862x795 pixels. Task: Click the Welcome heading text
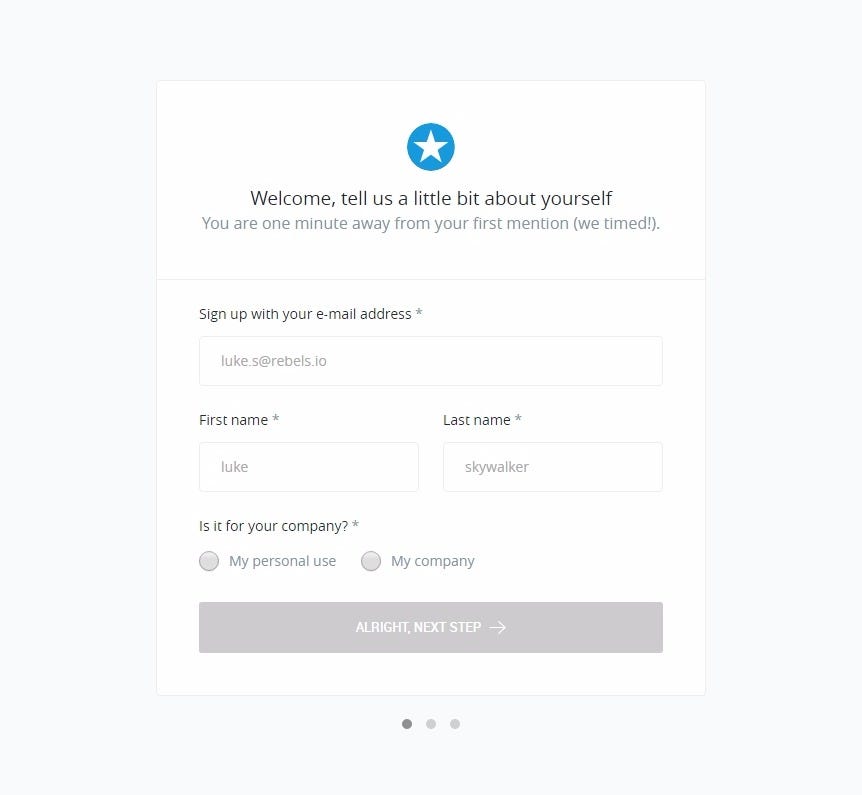click(x=431, y=198)
